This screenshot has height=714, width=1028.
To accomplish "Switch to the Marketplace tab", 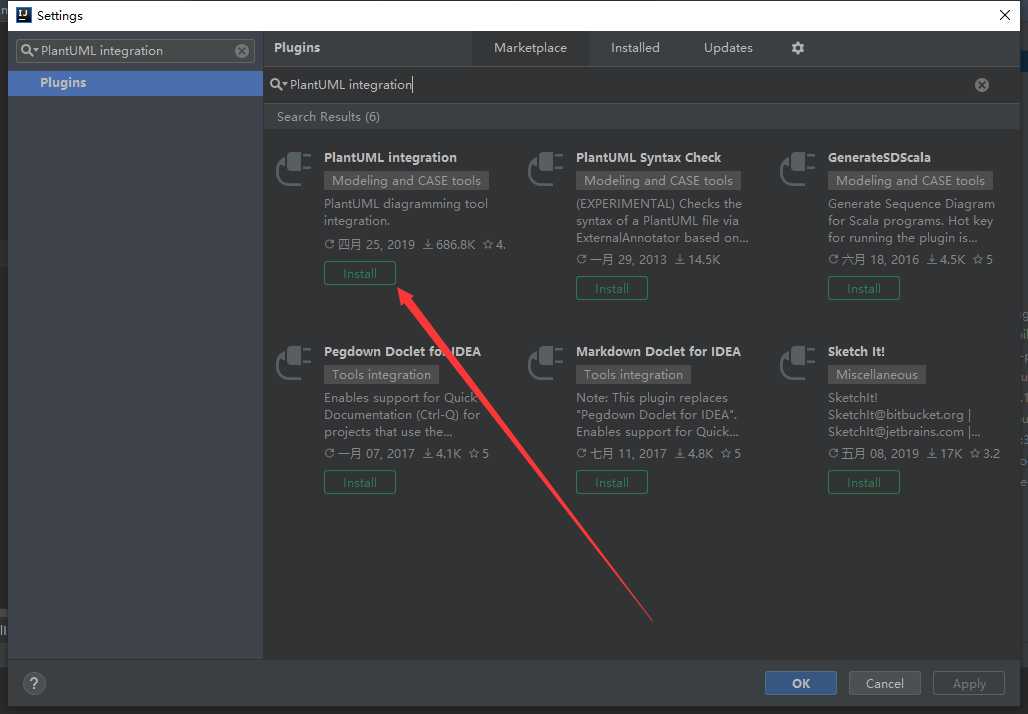I will (x=530, y=48).
